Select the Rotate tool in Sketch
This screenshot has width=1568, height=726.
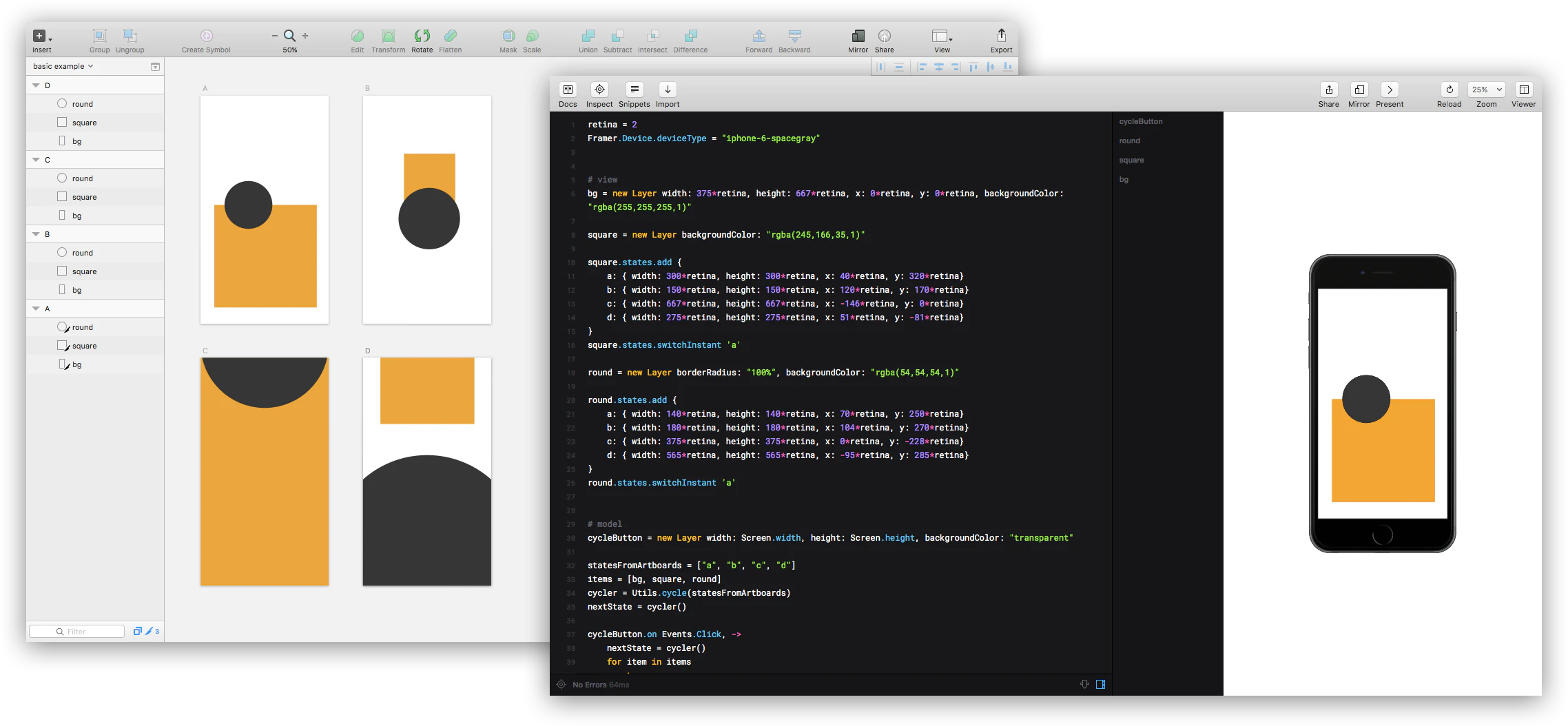tap(422, 38)
